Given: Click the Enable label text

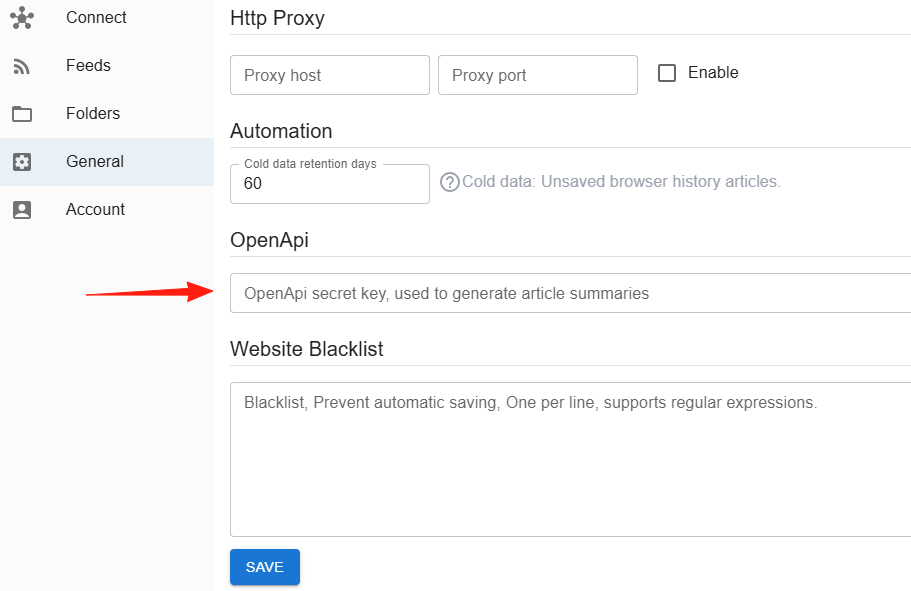Looking at the screenshot, I should tap(713, 73).
